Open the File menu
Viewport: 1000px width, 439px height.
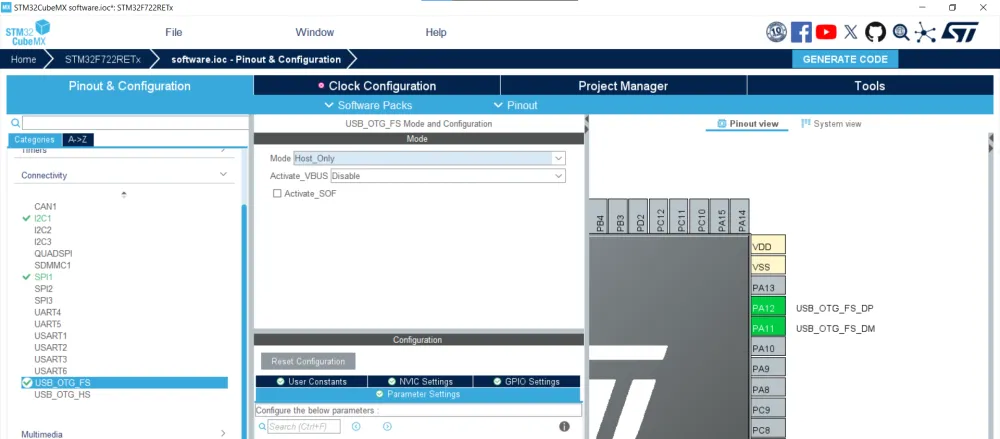pyautogui.click(x=173, y=33)
